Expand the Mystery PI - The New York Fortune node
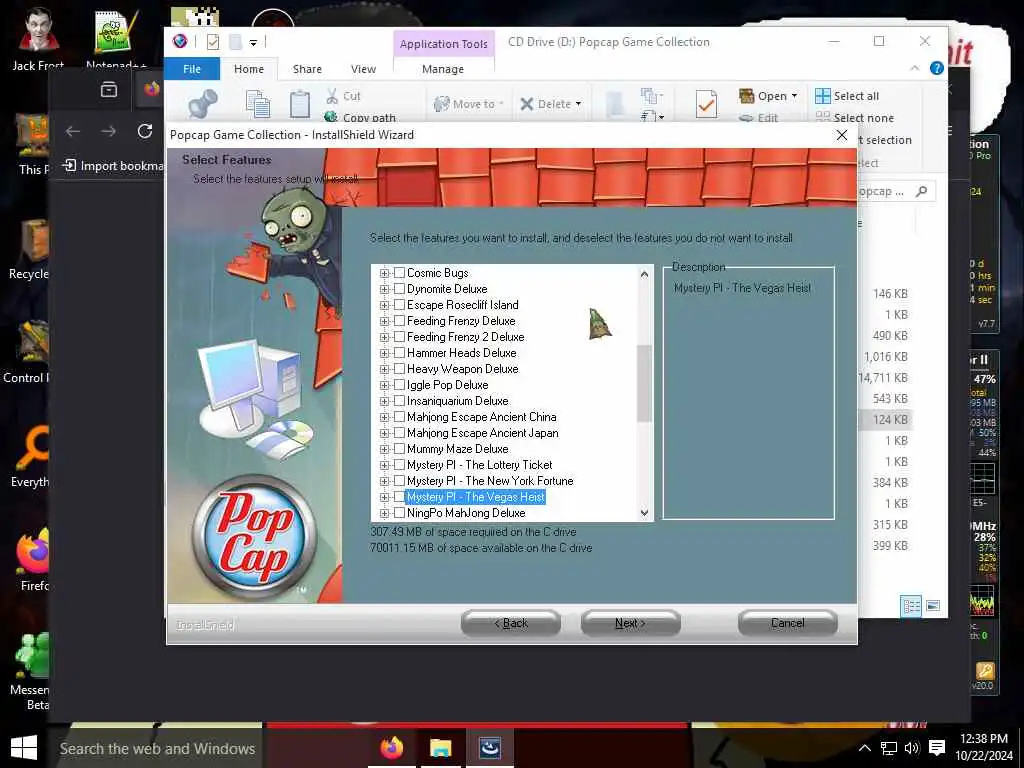This screenshot has width=1024, height=768. [x=385, y=481]
